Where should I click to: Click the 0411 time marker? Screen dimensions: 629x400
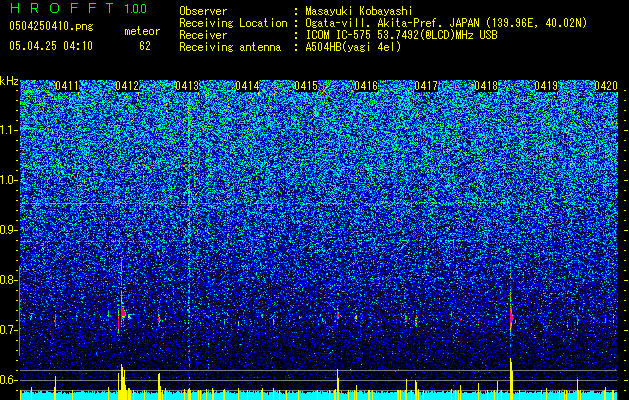point(67,86)
